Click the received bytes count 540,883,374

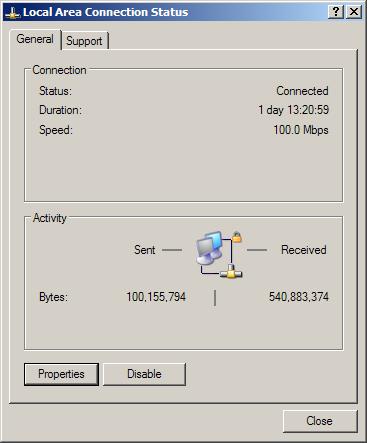(299, 297)
